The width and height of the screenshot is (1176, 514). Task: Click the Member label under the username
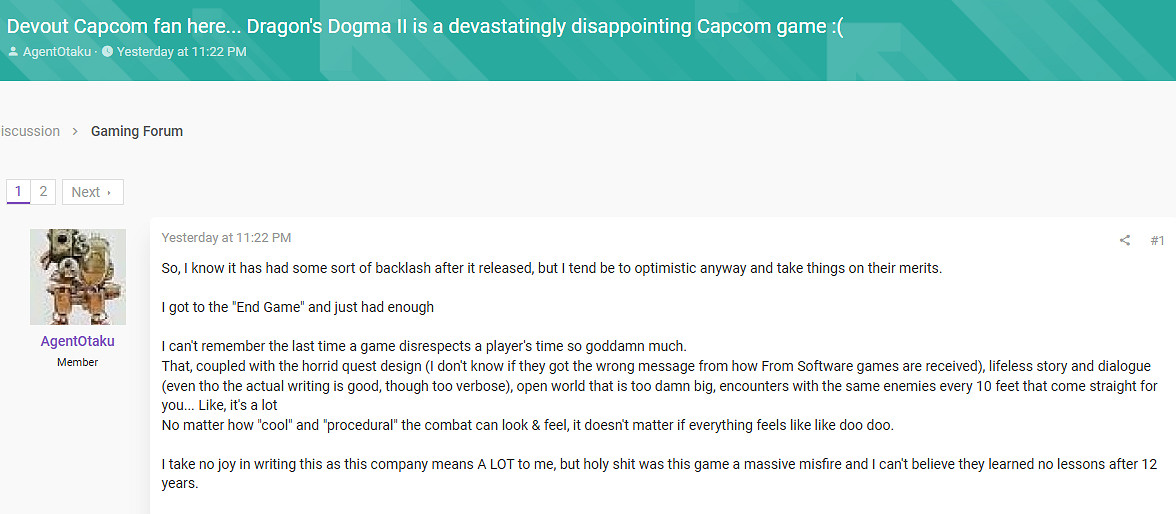click(x=78, y=362)
